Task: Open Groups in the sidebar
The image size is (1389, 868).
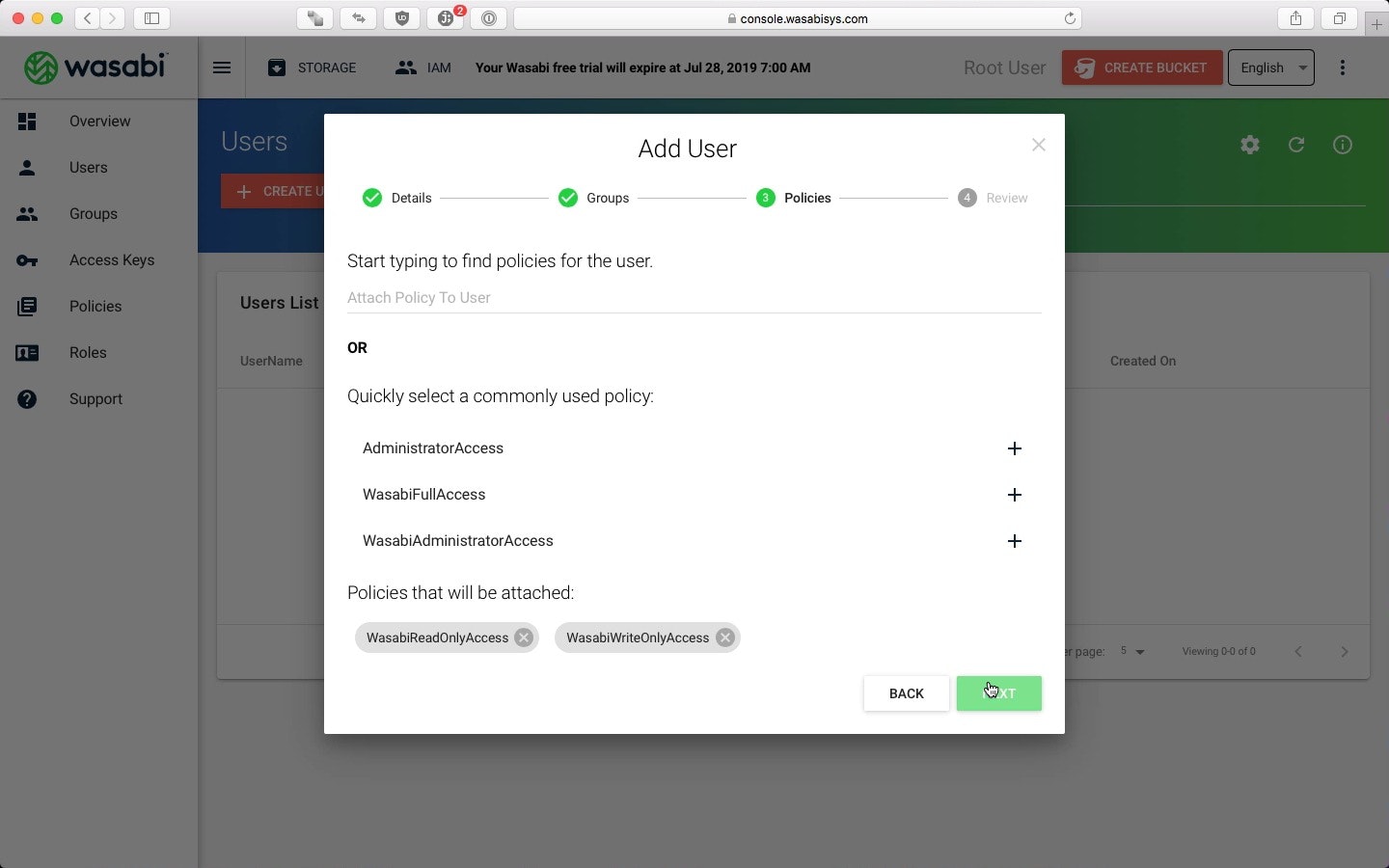Action: pos(98,214)
